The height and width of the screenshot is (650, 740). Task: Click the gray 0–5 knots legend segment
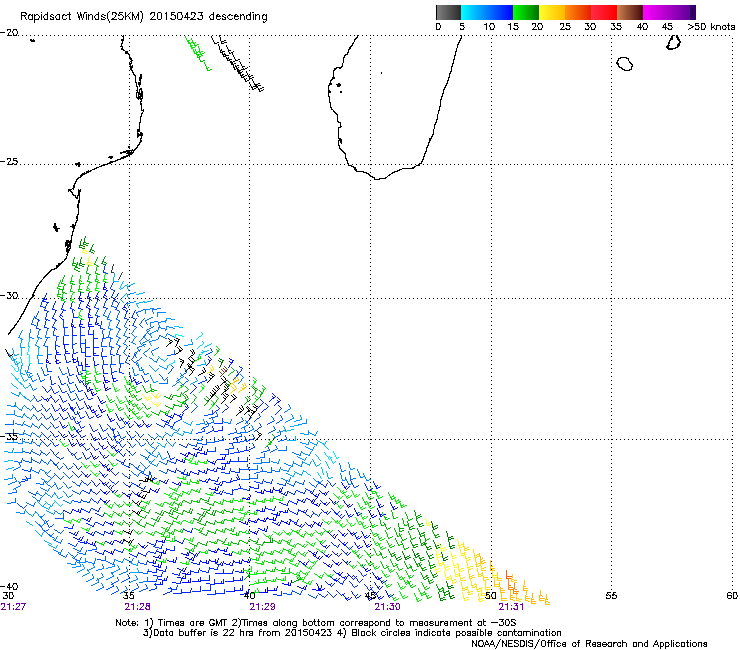(448, 12)
